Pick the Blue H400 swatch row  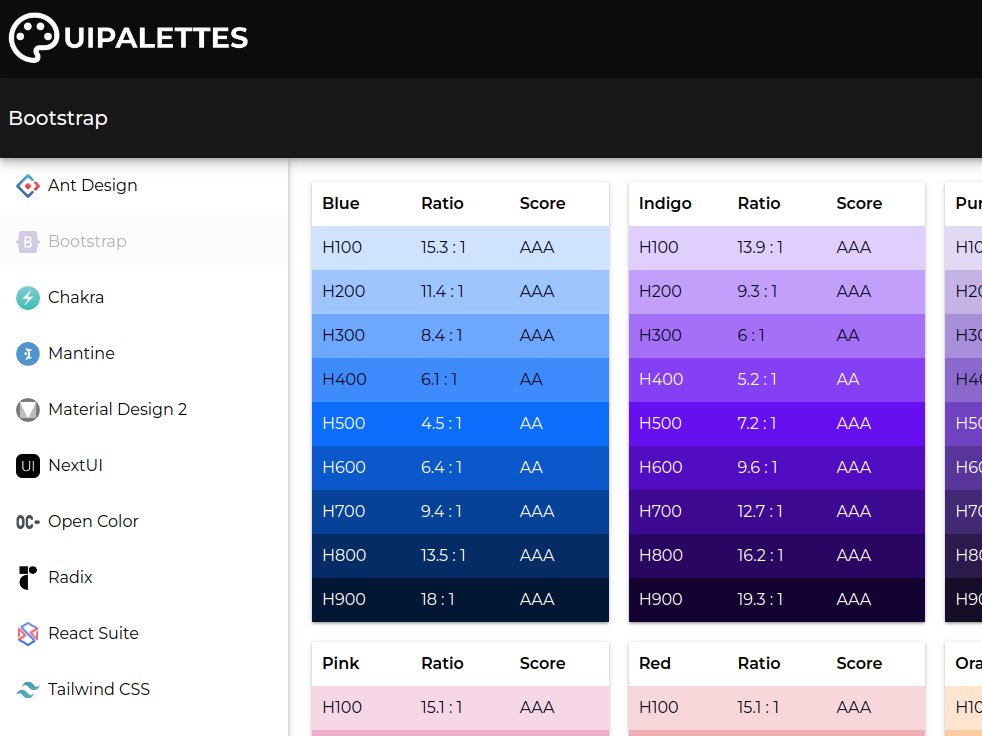click(x=460, y=380)
